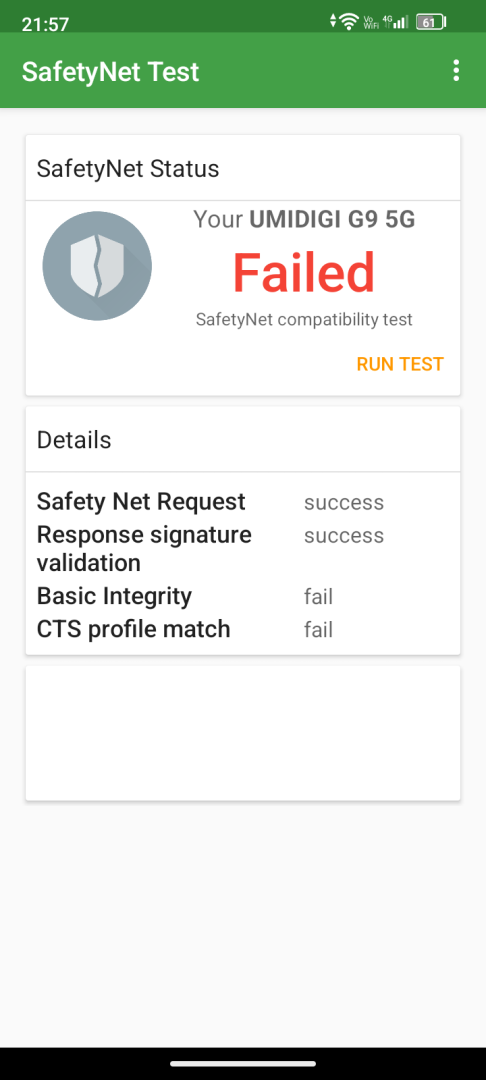
Task: Tap the battery level indicator
Action: click(x=431, y=22)
